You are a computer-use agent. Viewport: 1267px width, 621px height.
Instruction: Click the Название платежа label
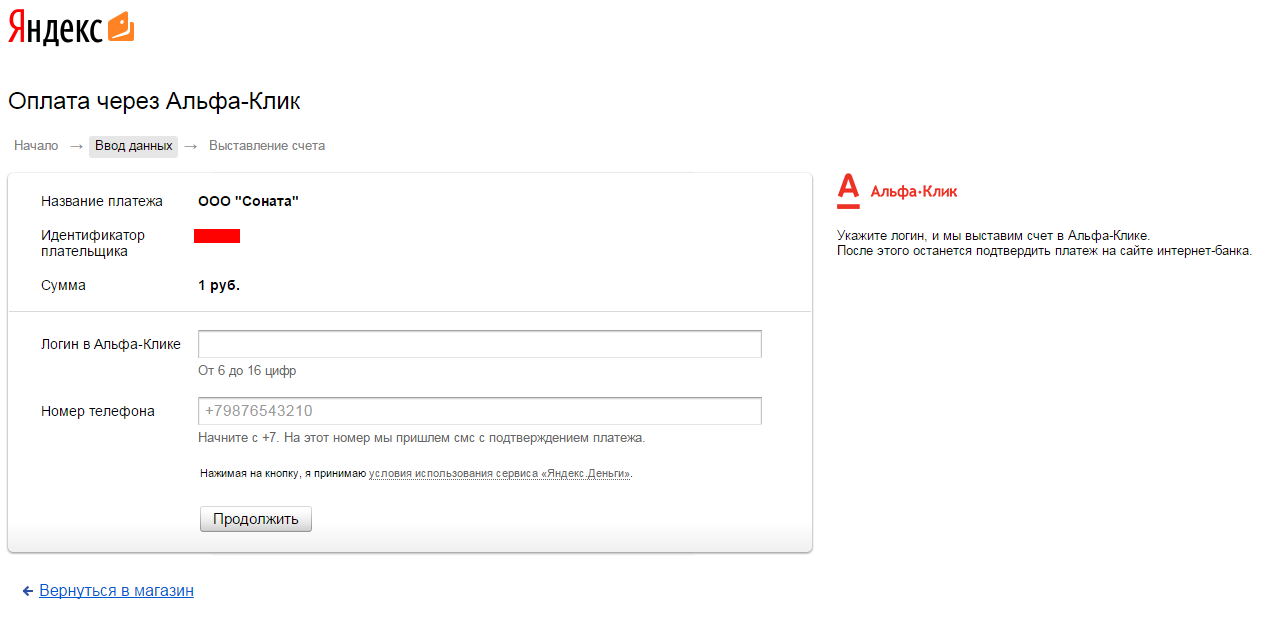pyautogui.click(x=101, y=201)
